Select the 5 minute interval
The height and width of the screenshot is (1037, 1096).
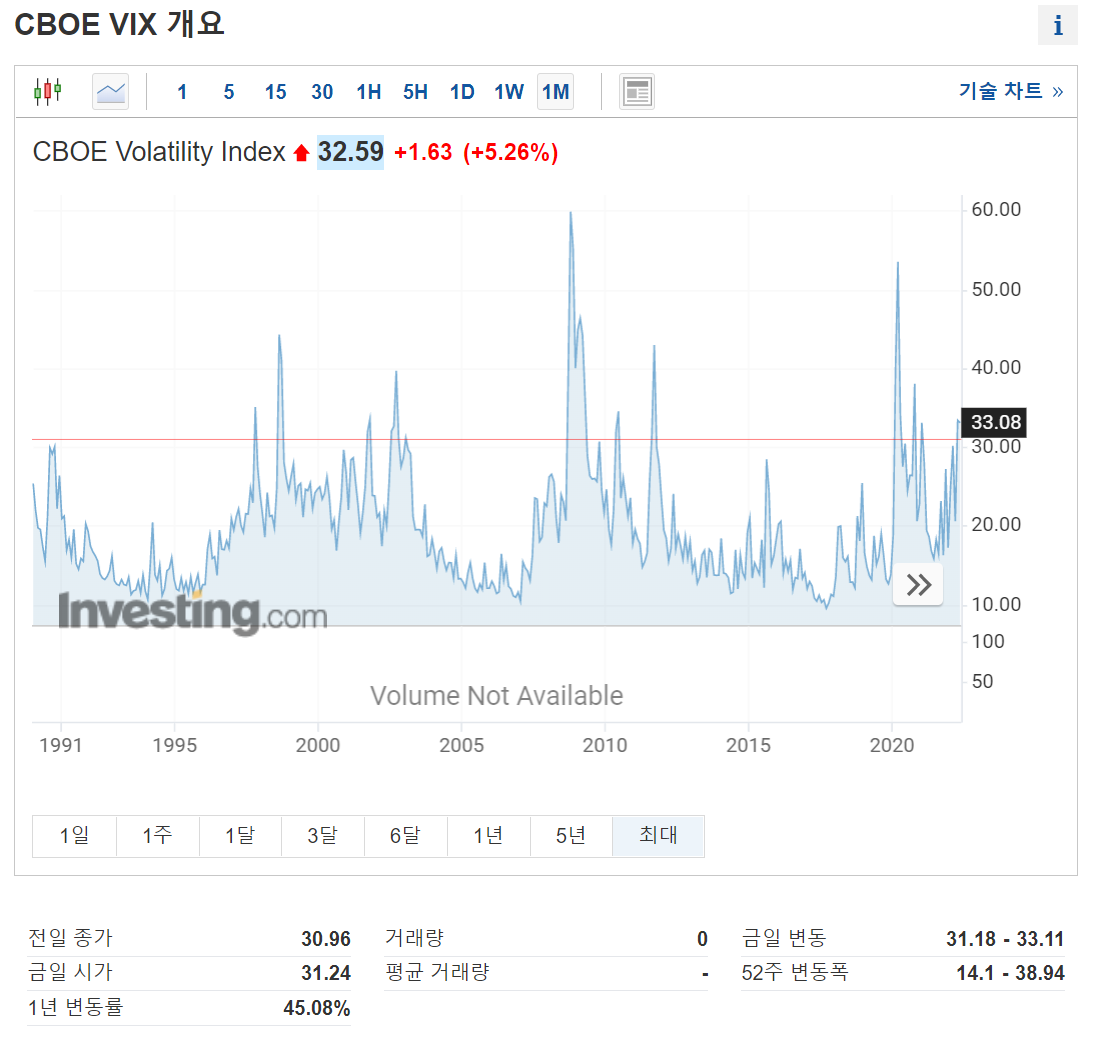[229, 92]
